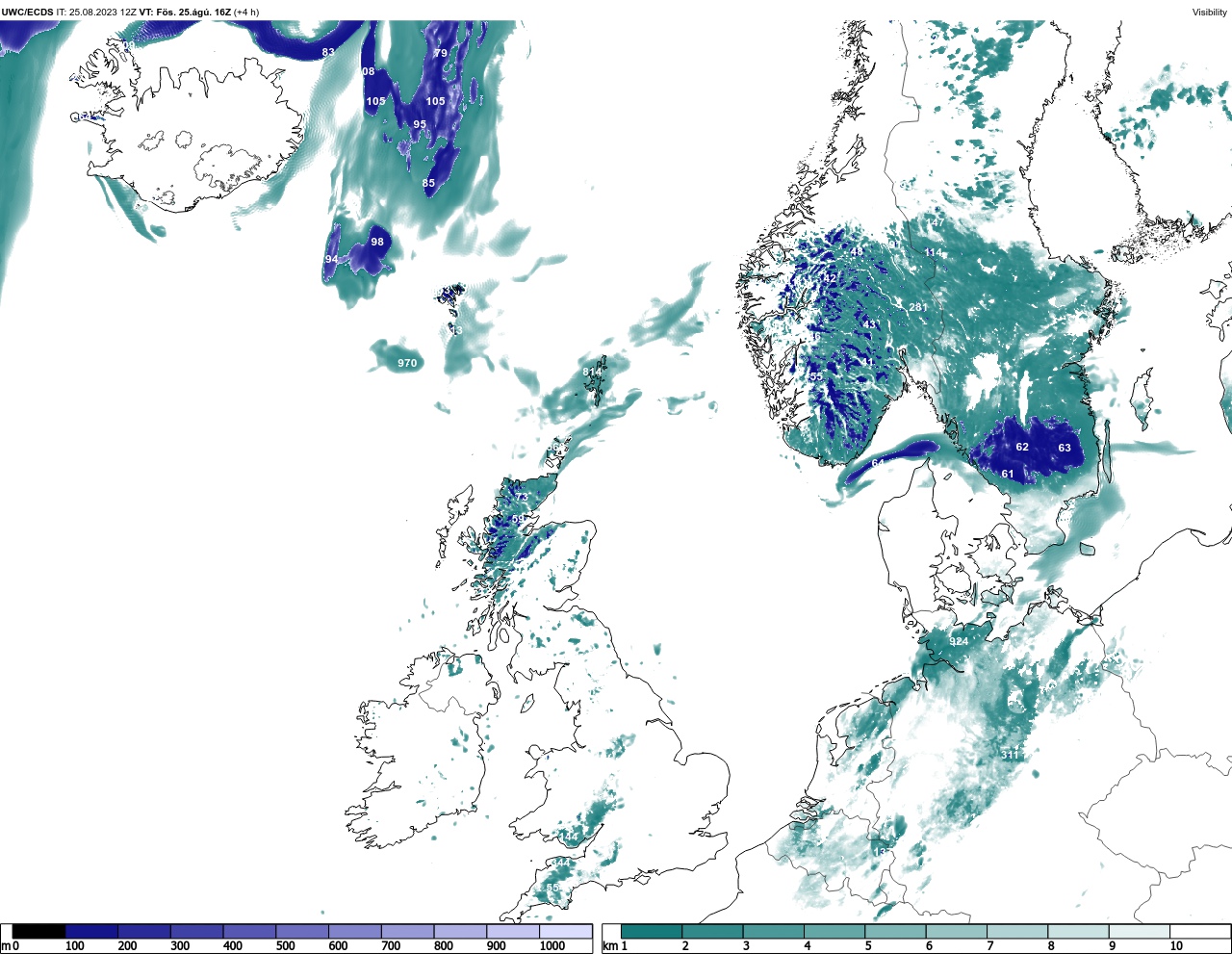Screen dimensions: 1232x954
Task: Click the initial time '25.08.2023 12Z' text
Action: click(102, 12)
